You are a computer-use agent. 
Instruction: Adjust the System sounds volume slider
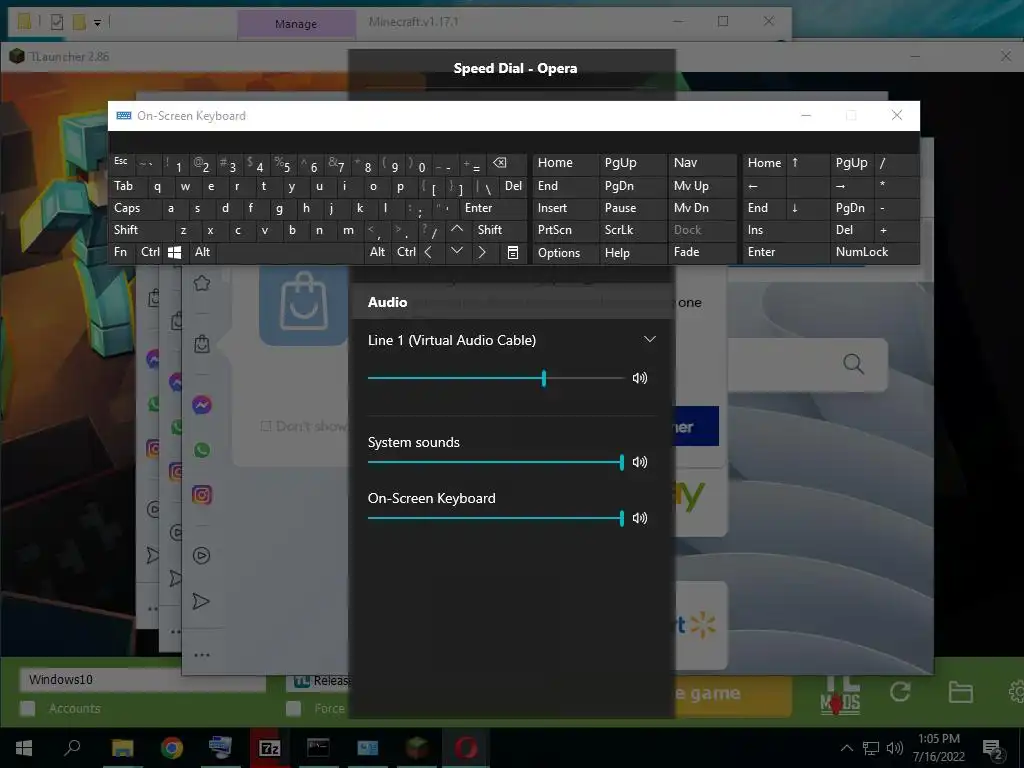pyautogui.click(x=496, y=462)
